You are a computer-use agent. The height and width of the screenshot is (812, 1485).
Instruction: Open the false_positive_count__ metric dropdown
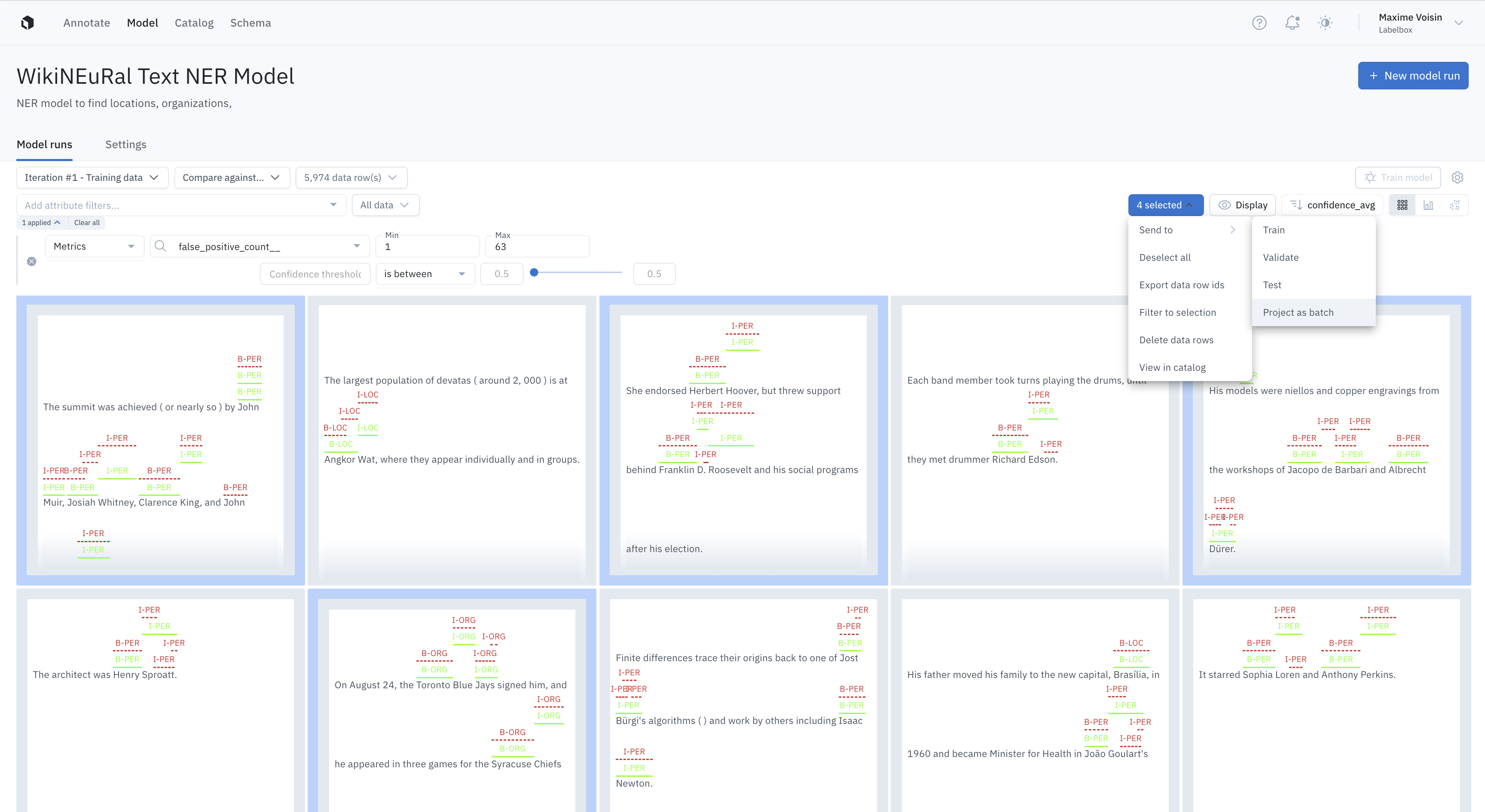pos(260,246)
